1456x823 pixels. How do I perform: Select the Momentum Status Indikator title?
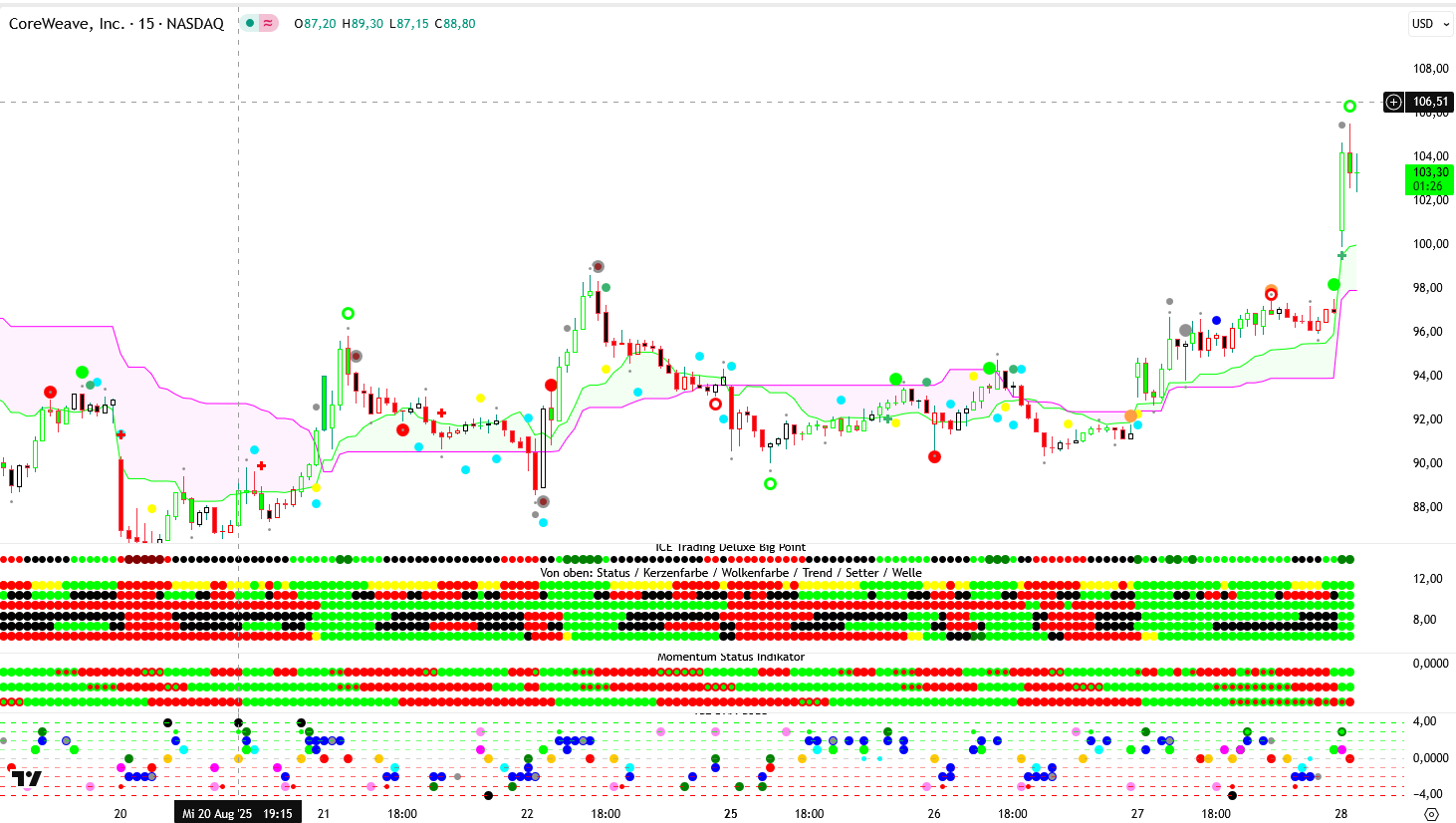[x=731, y=657]
